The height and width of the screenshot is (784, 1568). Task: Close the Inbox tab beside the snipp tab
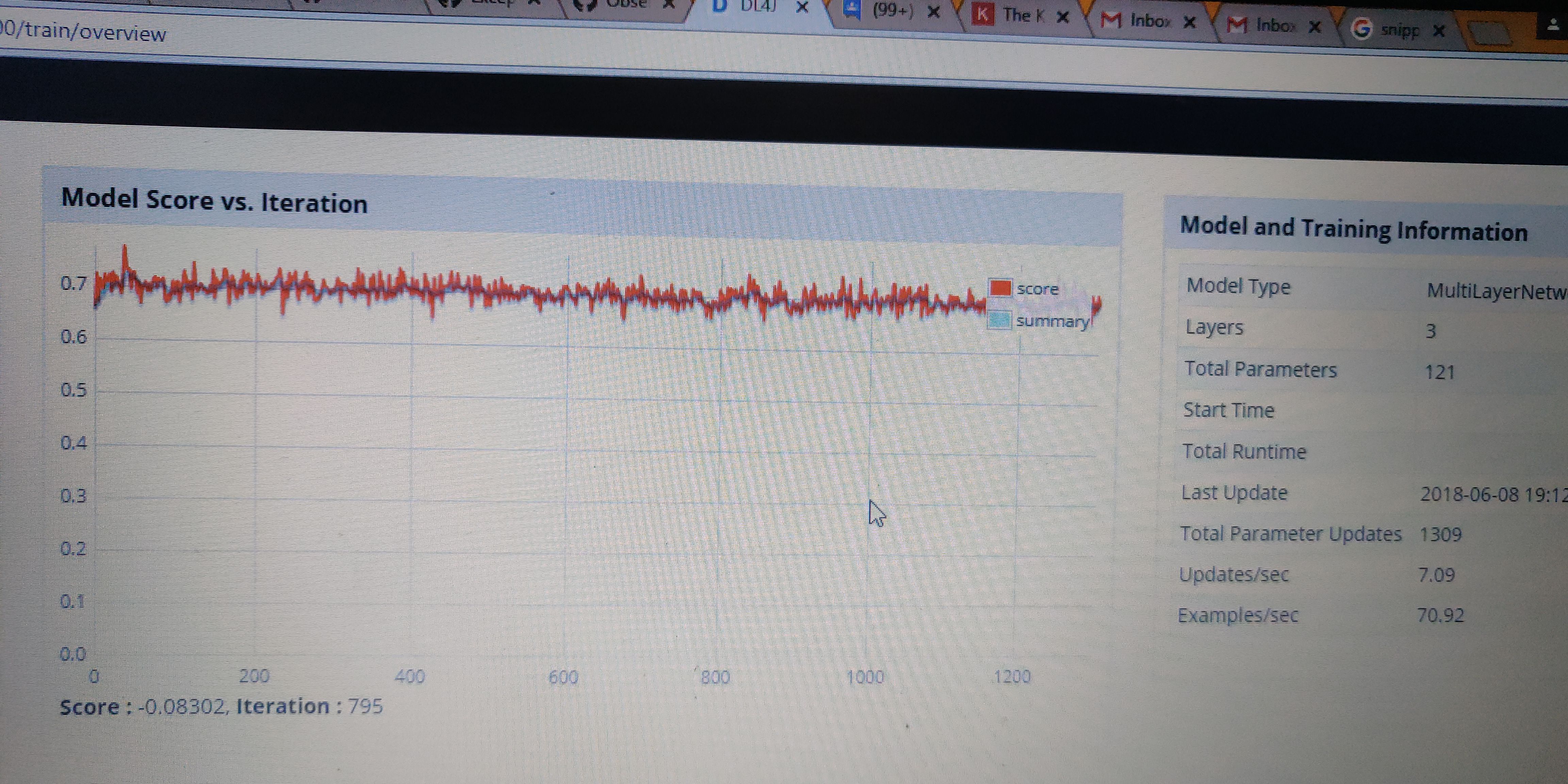coord(1315,27)
